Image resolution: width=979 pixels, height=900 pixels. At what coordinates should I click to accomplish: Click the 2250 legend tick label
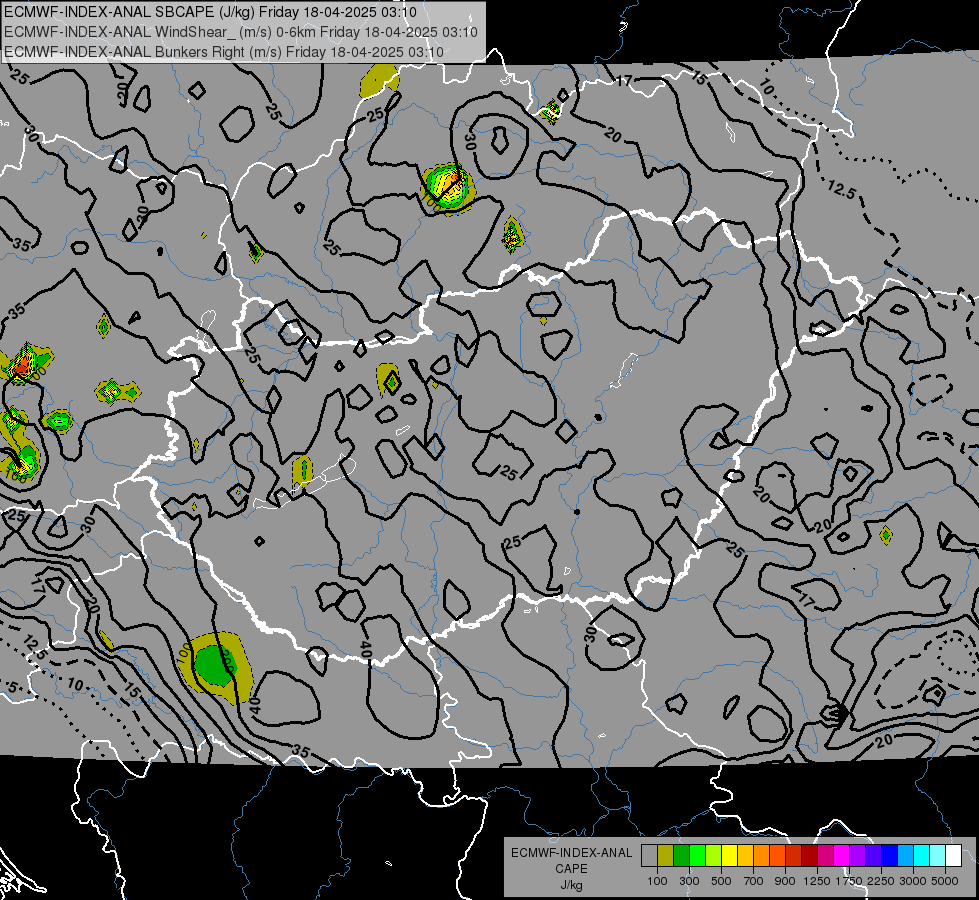[x=882, y=881]
